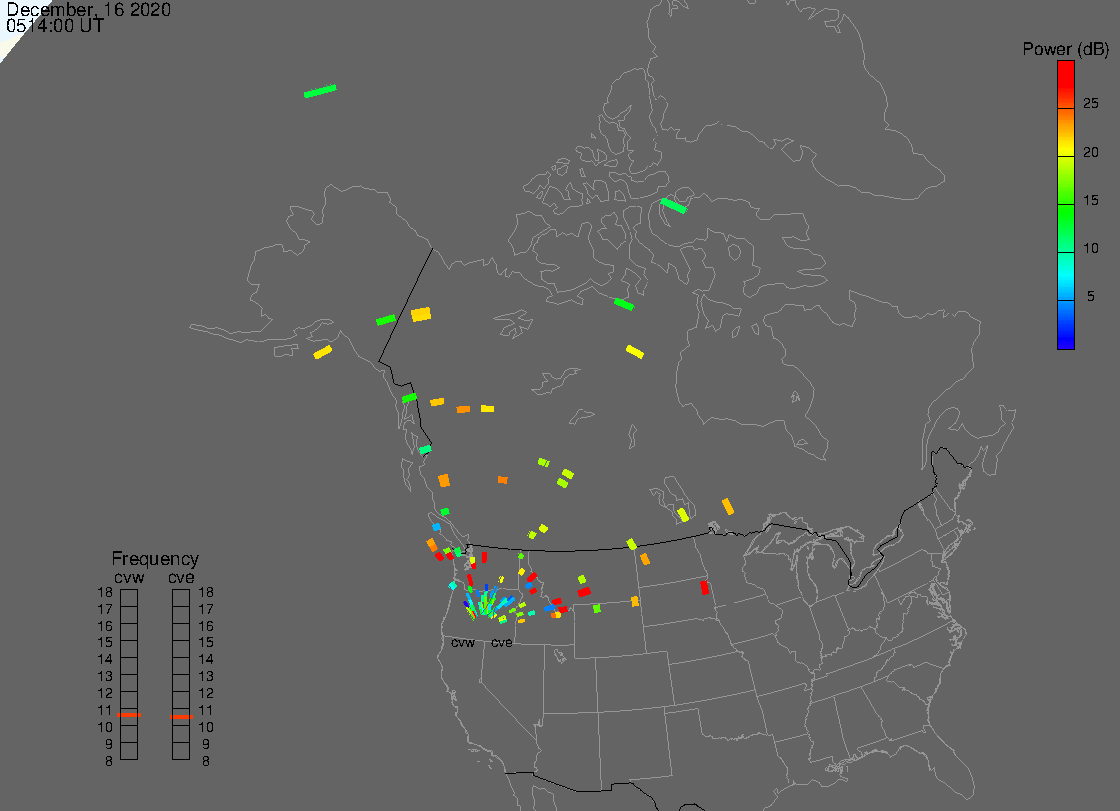The height and width of the screenshot is (811, 1120).
Task: Click the "cvw" radar site label on the map
Action: coord(463,643)
